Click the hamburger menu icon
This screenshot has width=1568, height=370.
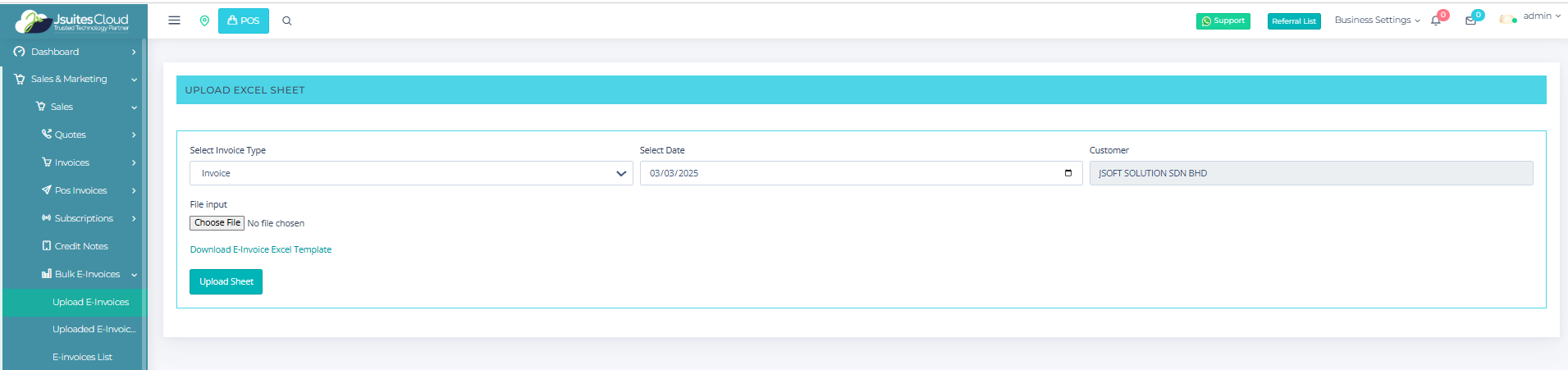(174, 21)
